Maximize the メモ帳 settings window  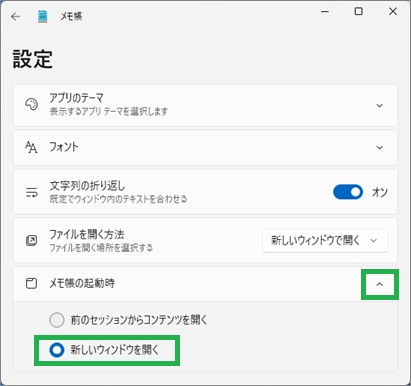(359, 12)
